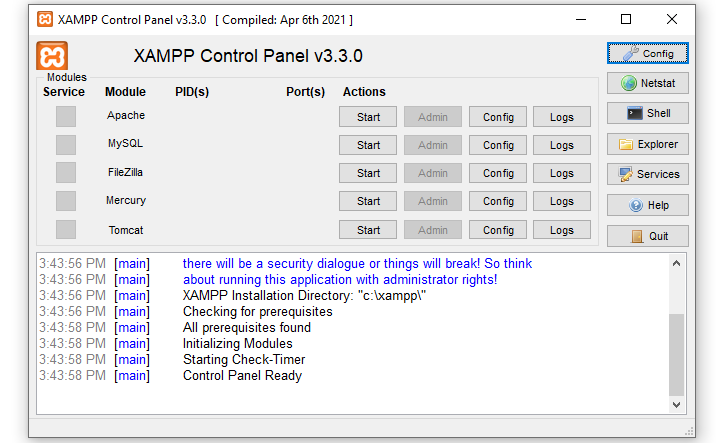This screenshot has width=716, height=443.
Task: Open the Mercury Config button
Action: click(x=498, y=201)
